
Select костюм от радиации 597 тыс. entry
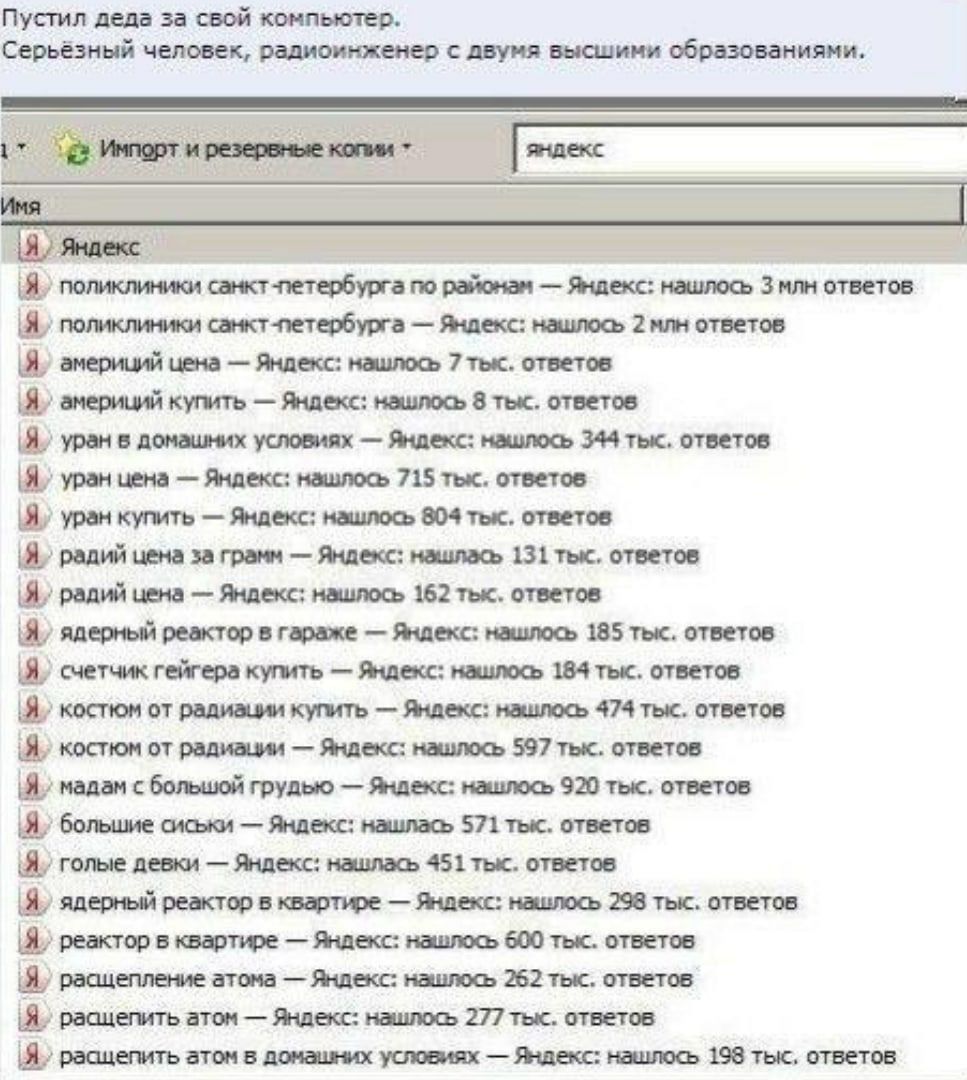(x=381, y=748)
